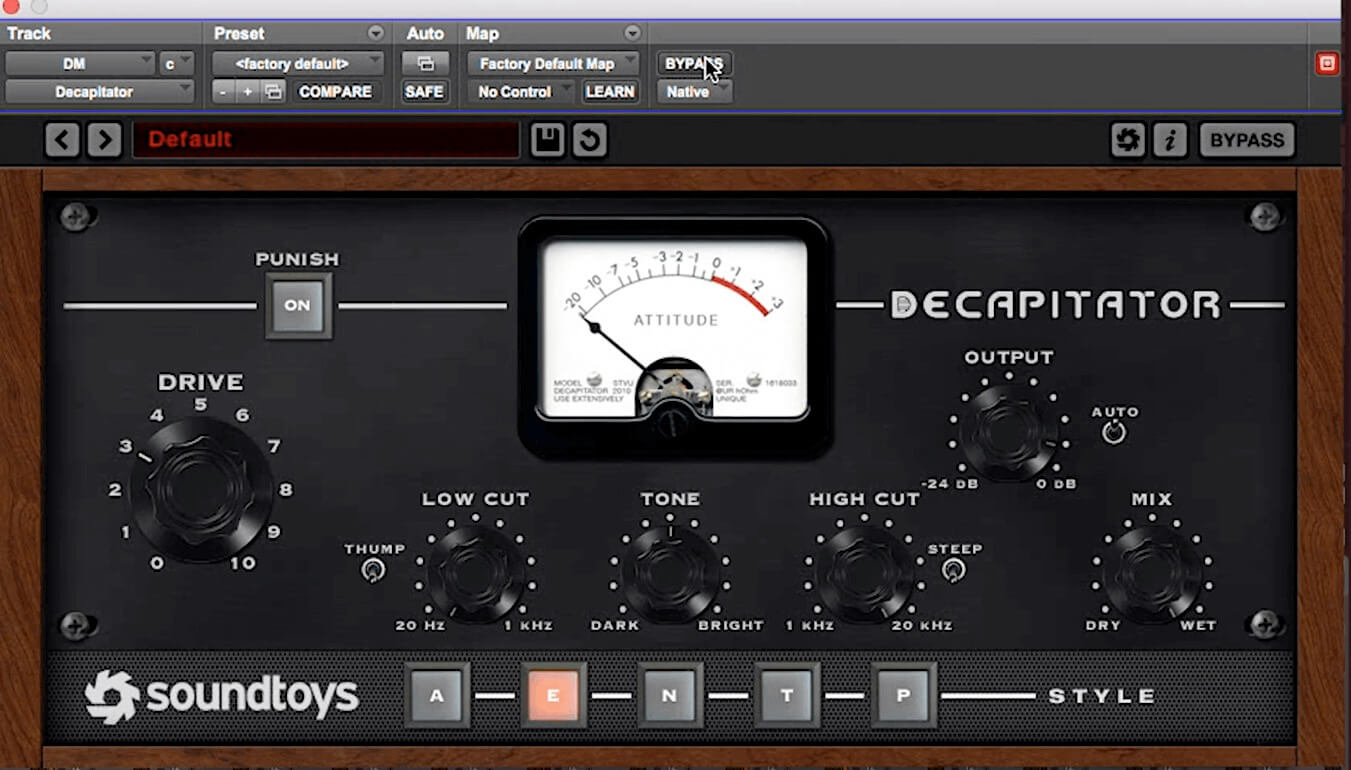Click red target icon at header right
This screenshot has width=1351, height=770.
[x=1327, y=63]
